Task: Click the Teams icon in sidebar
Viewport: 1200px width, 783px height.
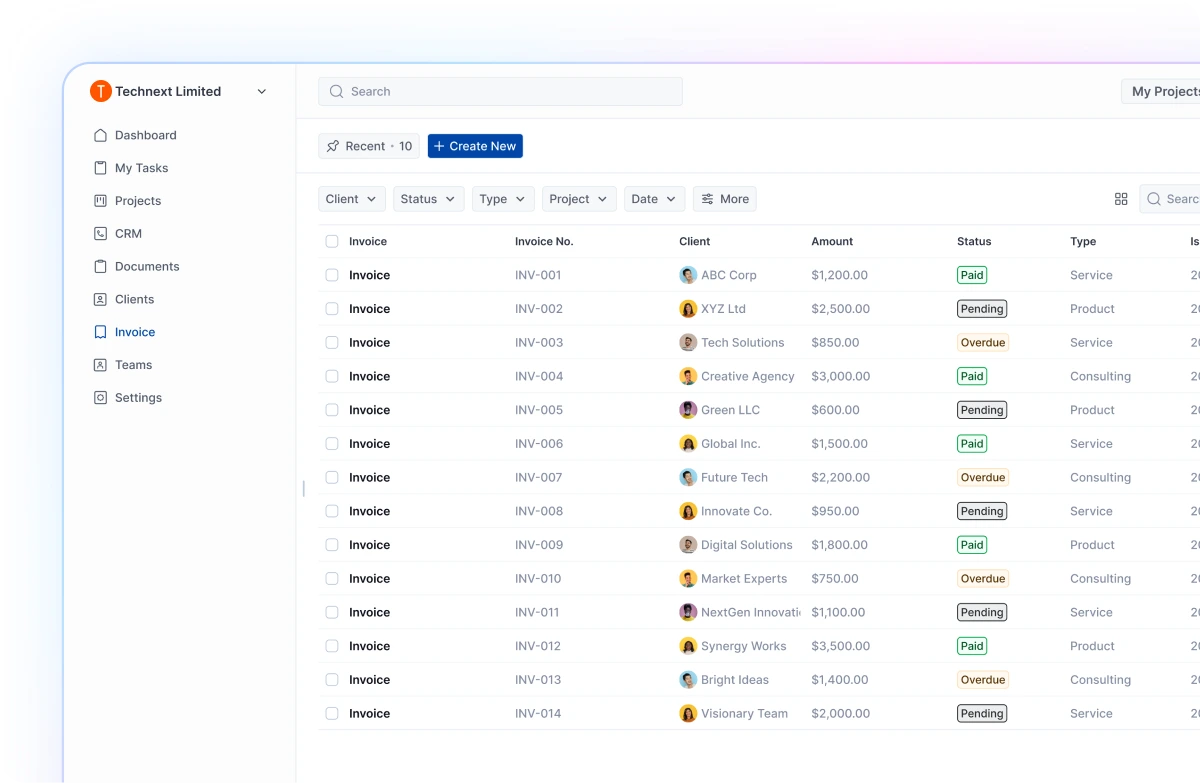Action: tap(100, 365)
